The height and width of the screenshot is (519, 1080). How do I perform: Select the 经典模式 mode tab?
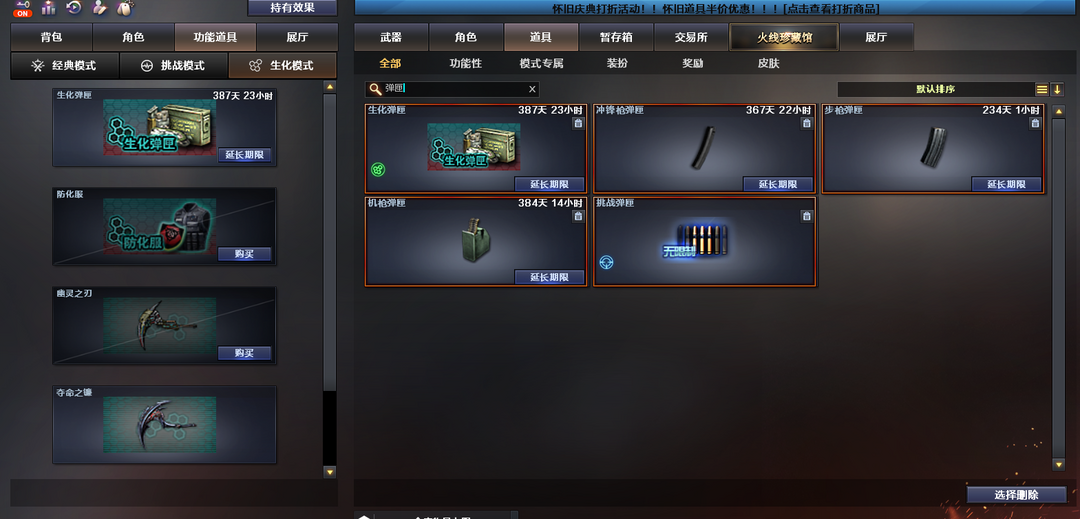coord(65,65)
